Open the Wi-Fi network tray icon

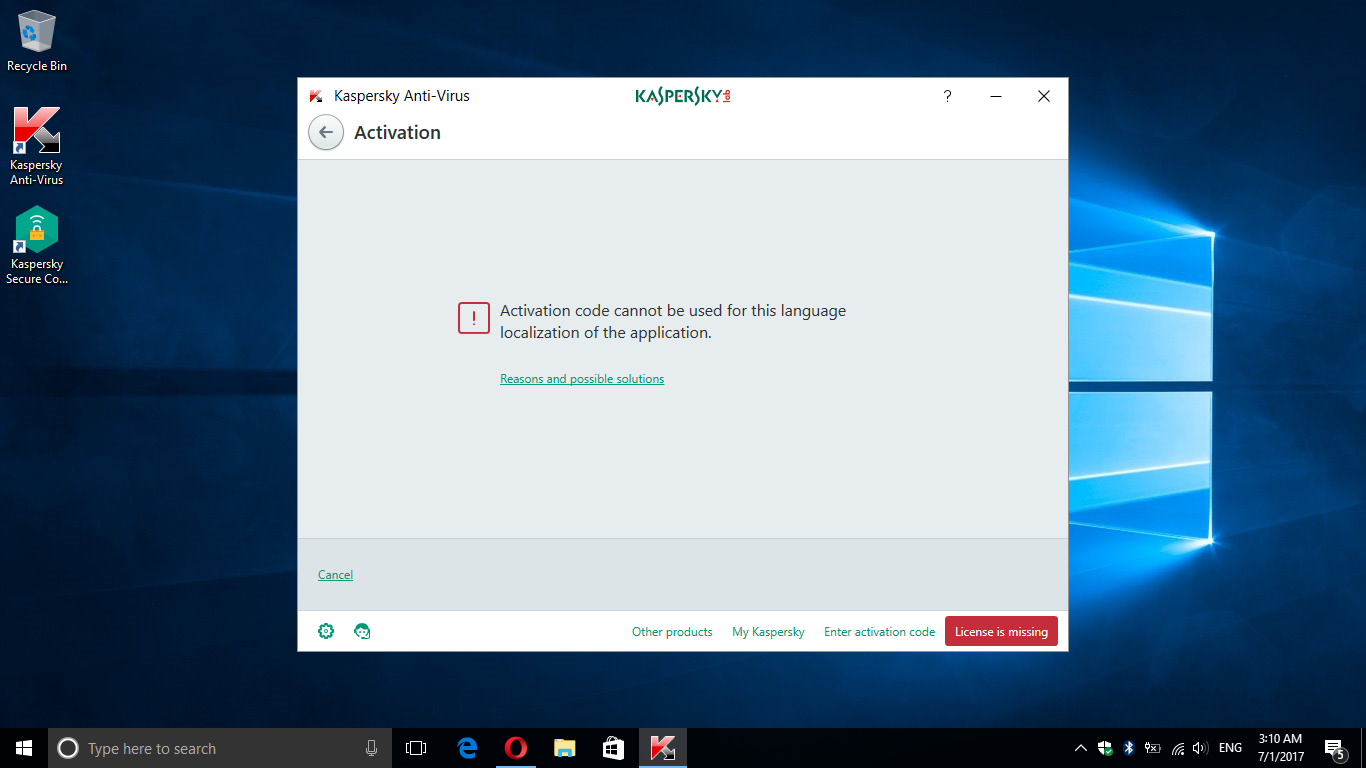1178,748
